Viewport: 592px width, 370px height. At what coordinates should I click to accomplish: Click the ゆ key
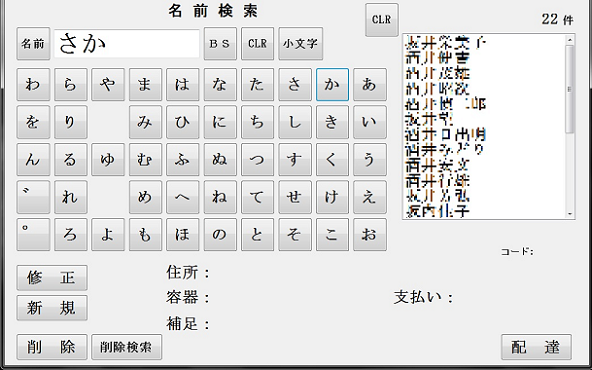pyautogui.click(x=108, y=159)
